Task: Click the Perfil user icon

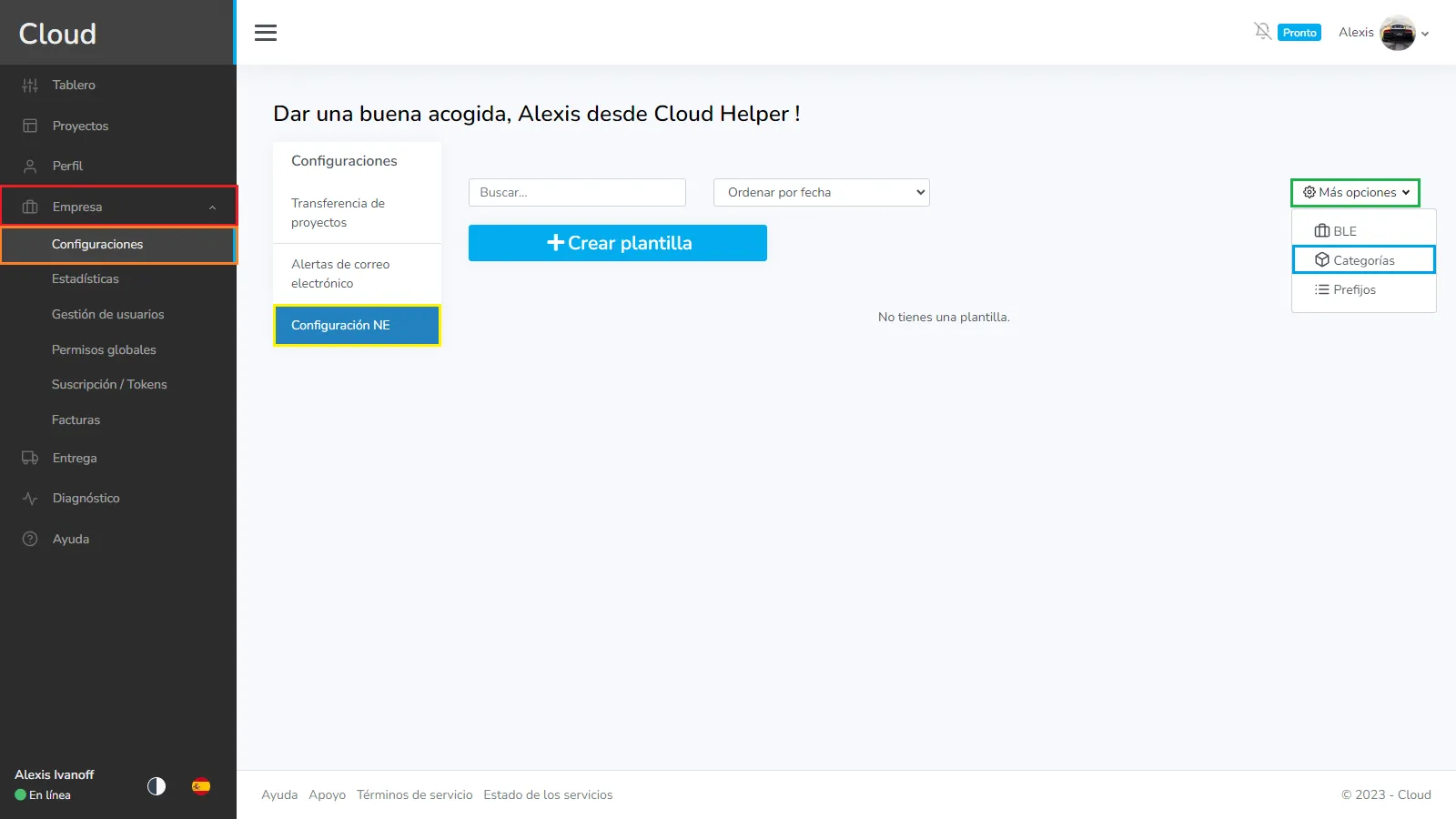Action: [x=30, y=167]
